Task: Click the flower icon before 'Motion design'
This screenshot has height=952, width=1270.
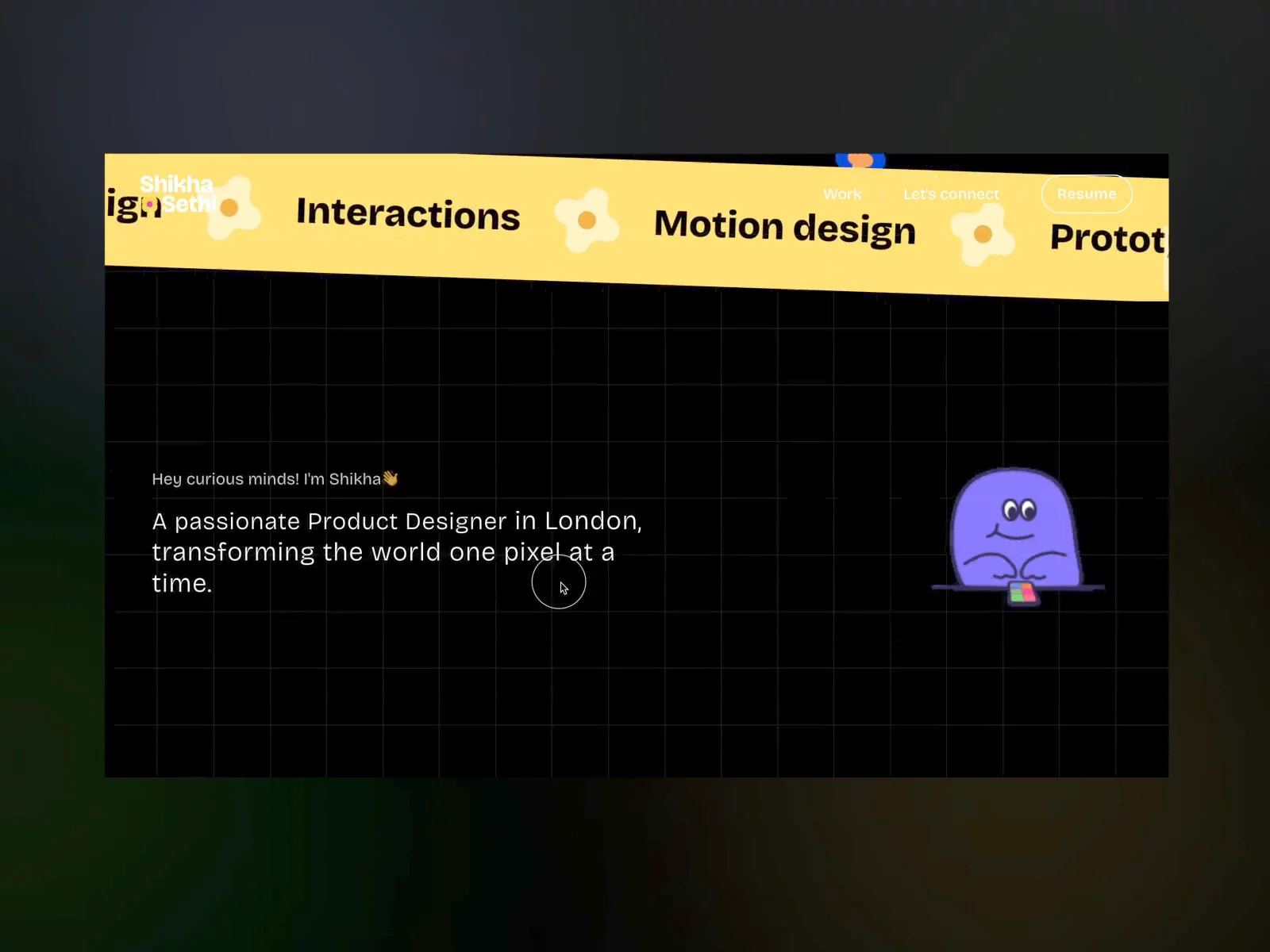Action: point(587,220)
